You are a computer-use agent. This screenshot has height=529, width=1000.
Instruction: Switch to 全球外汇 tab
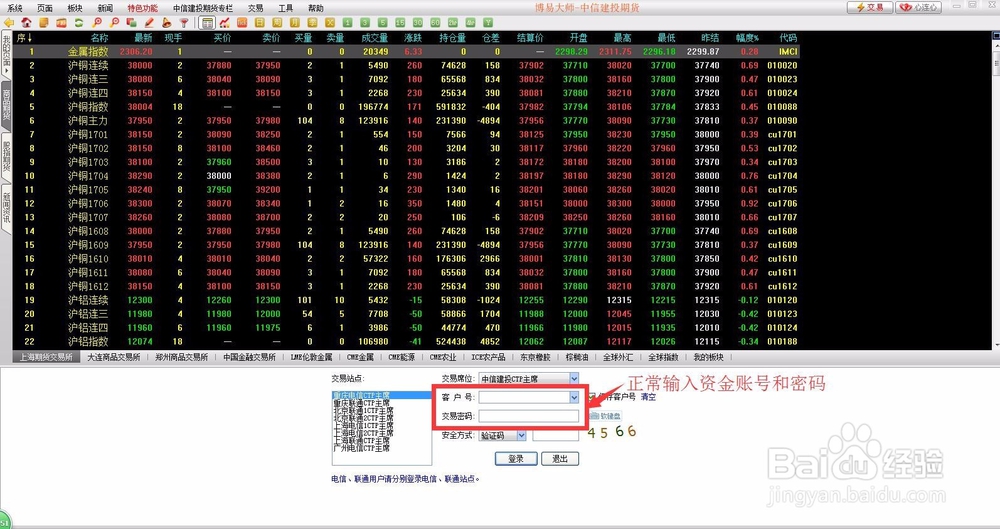pos(618,357)
